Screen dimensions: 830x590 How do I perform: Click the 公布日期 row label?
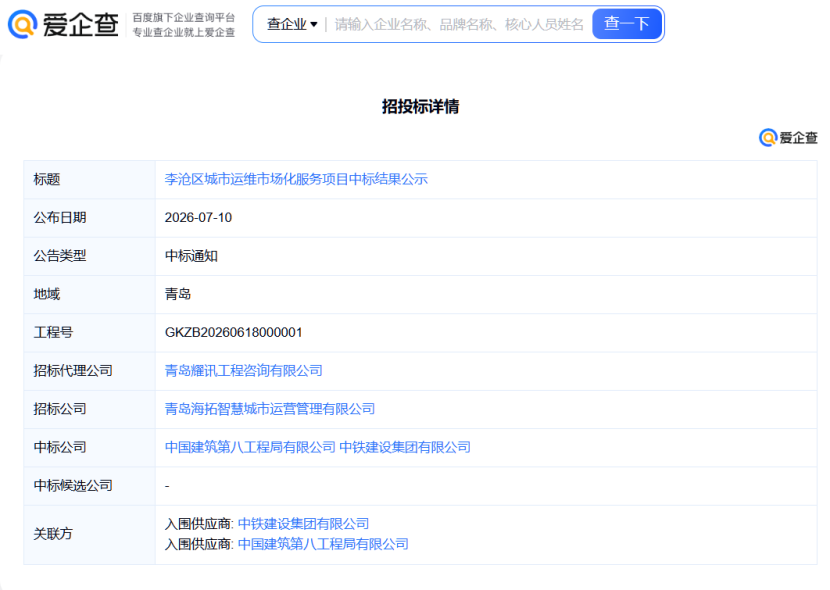(x=60, y=217)
